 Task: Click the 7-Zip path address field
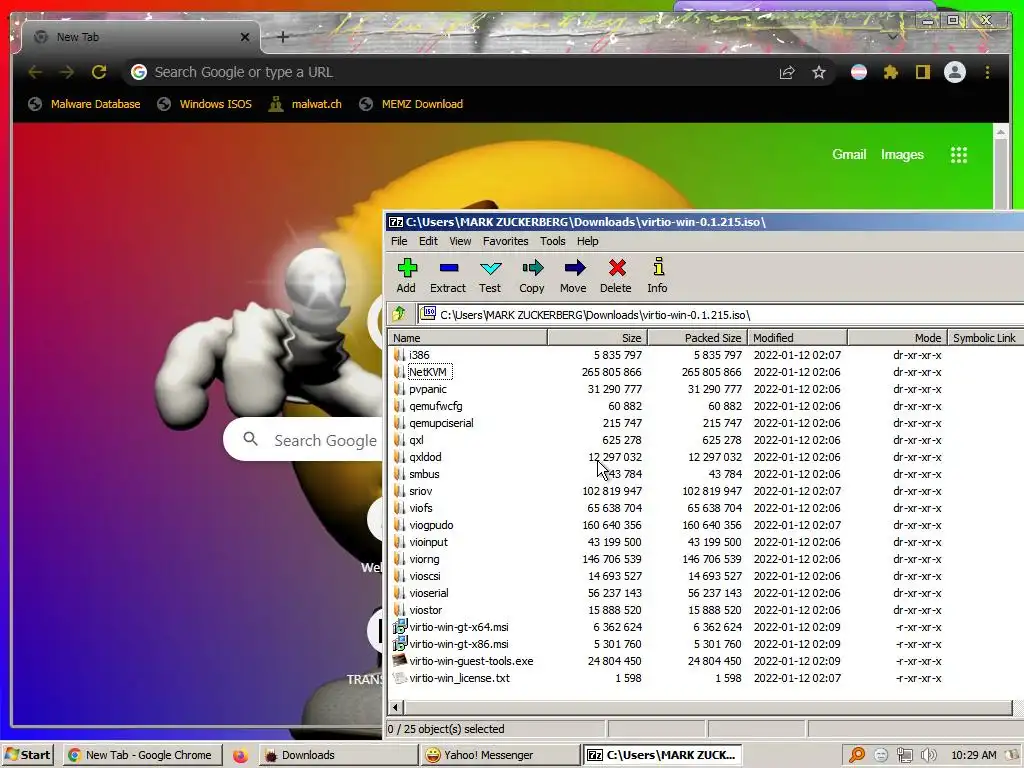(x=718, y=315)
